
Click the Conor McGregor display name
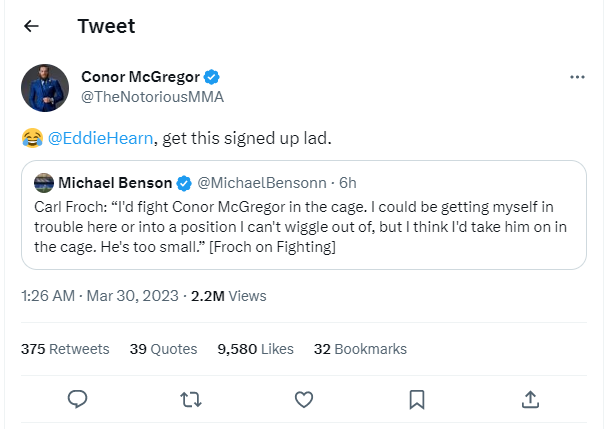pyautogui.click(x=139, y=78)
